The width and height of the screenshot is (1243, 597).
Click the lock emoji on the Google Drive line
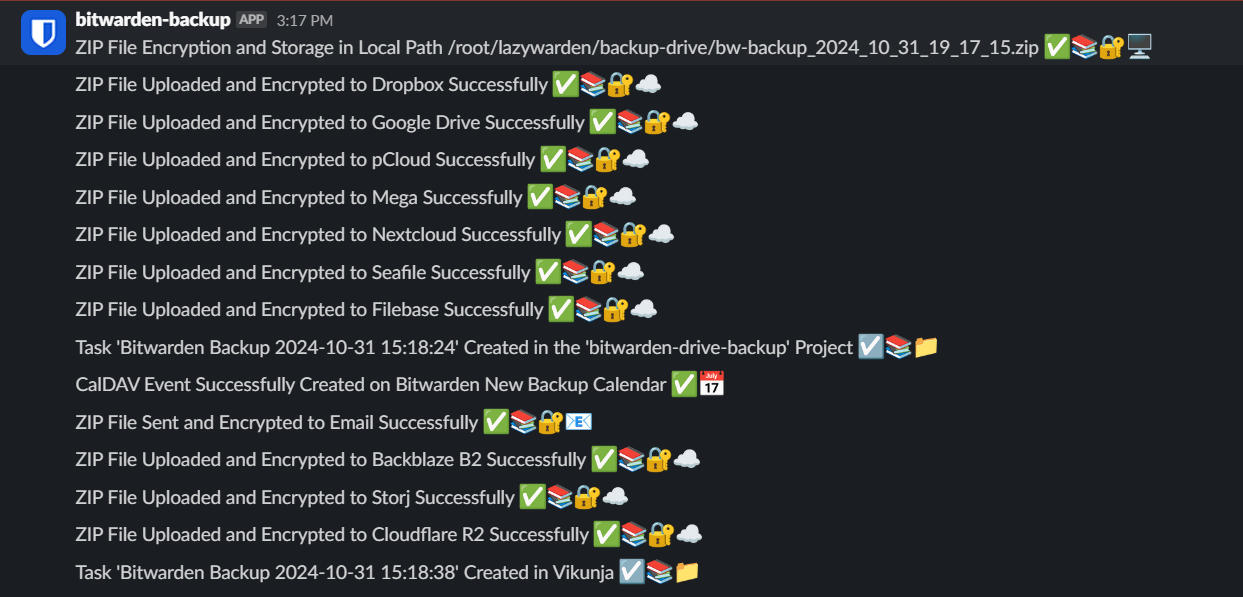click(x=657, y=122)
